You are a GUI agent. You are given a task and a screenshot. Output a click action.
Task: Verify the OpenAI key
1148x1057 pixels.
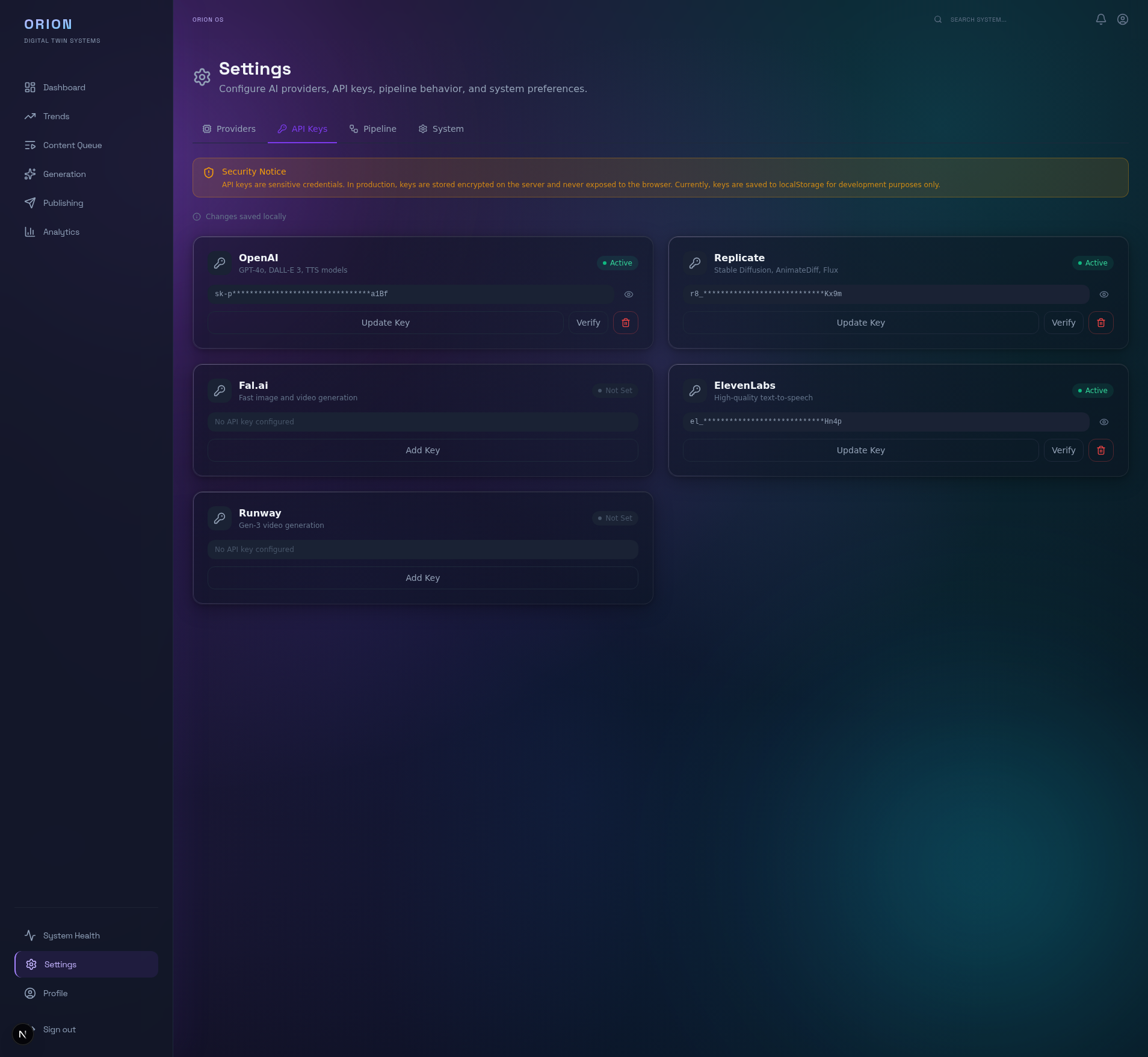click(x=588, y=323)
